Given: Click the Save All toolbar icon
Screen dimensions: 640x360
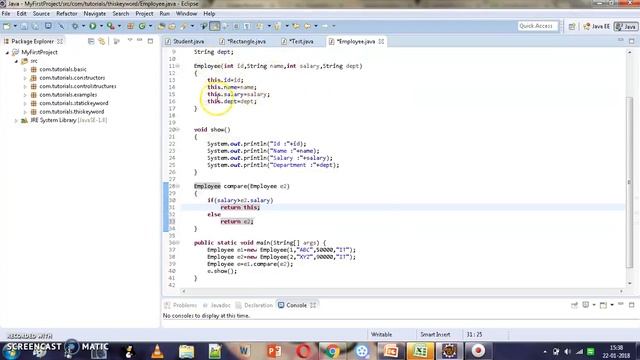Looking at the screenshot, I should [x=36, y=26].
